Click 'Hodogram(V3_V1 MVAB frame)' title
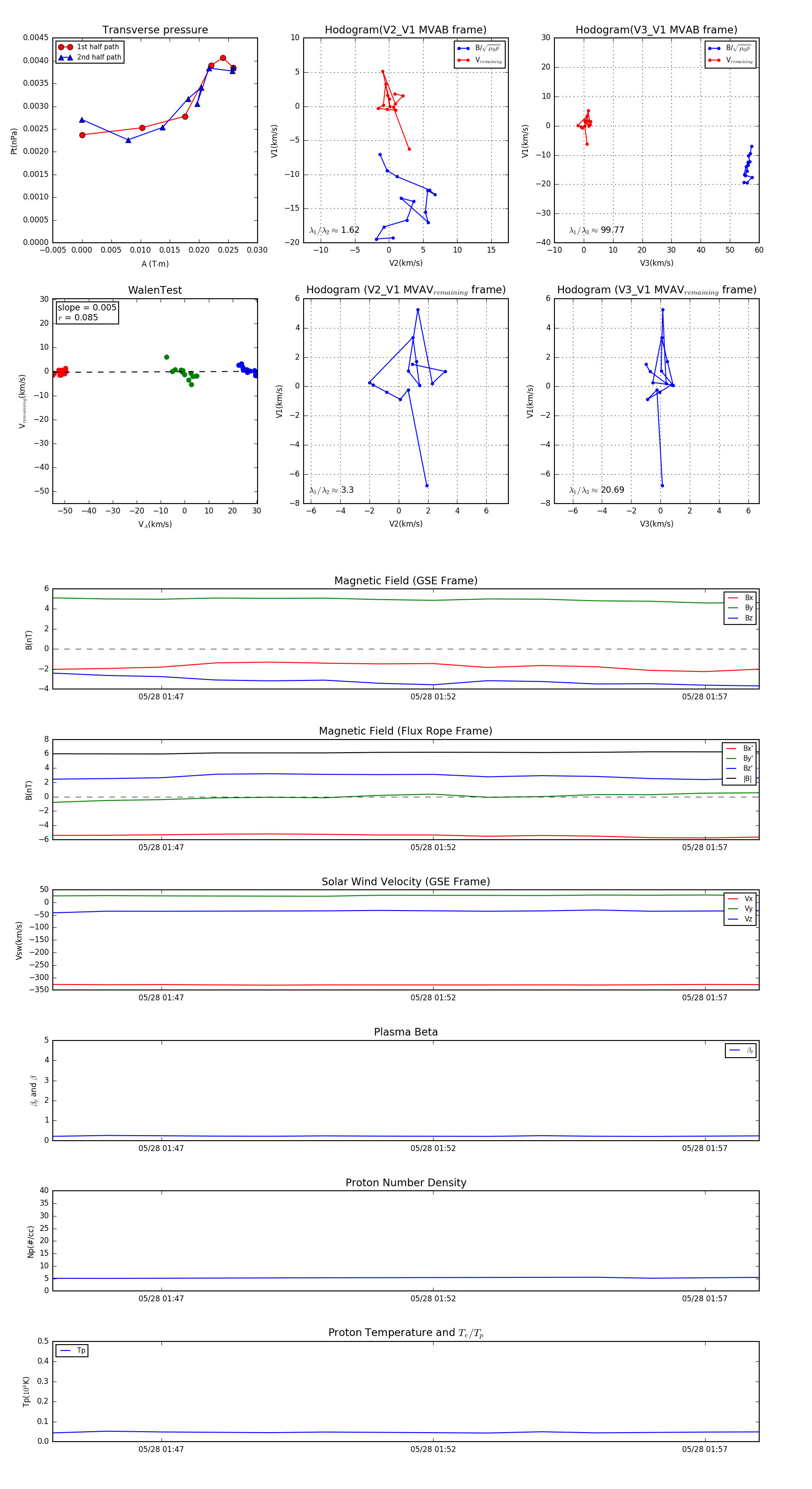Screen dimensions: 812x1489 coord(656,30)
